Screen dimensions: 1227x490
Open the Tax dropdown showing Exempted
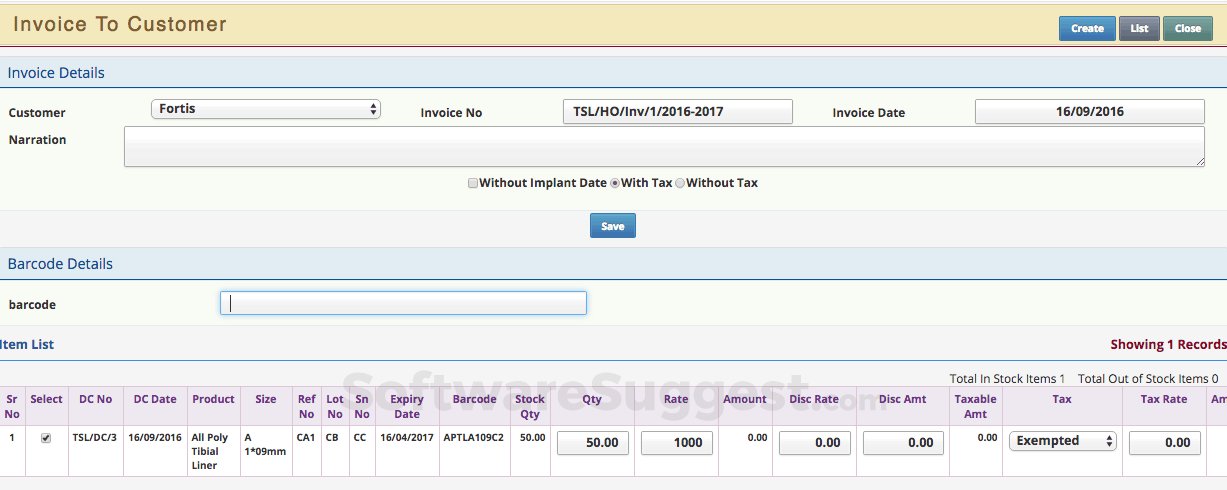coord(1062,441)
